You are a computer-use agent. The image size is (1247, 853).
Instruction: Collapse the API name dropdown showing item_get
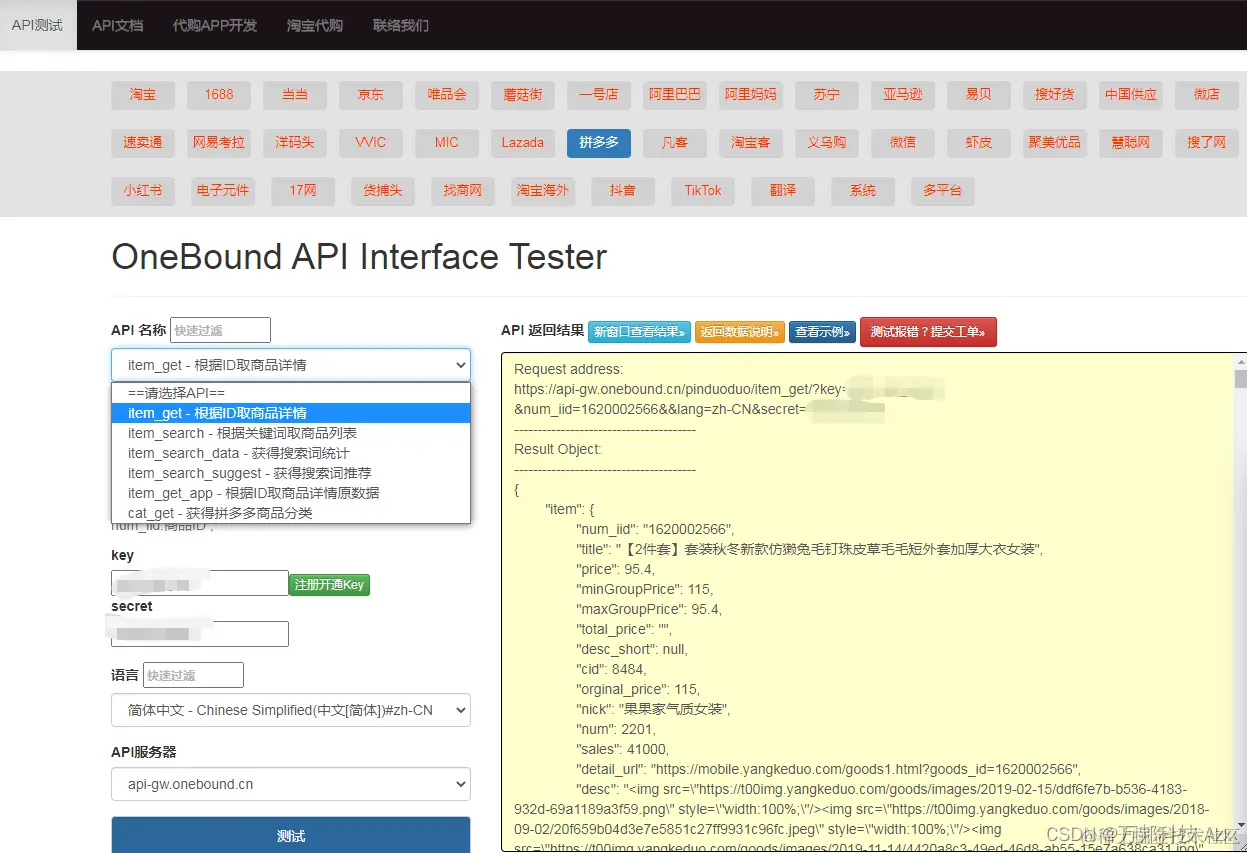tap(291, 365)
